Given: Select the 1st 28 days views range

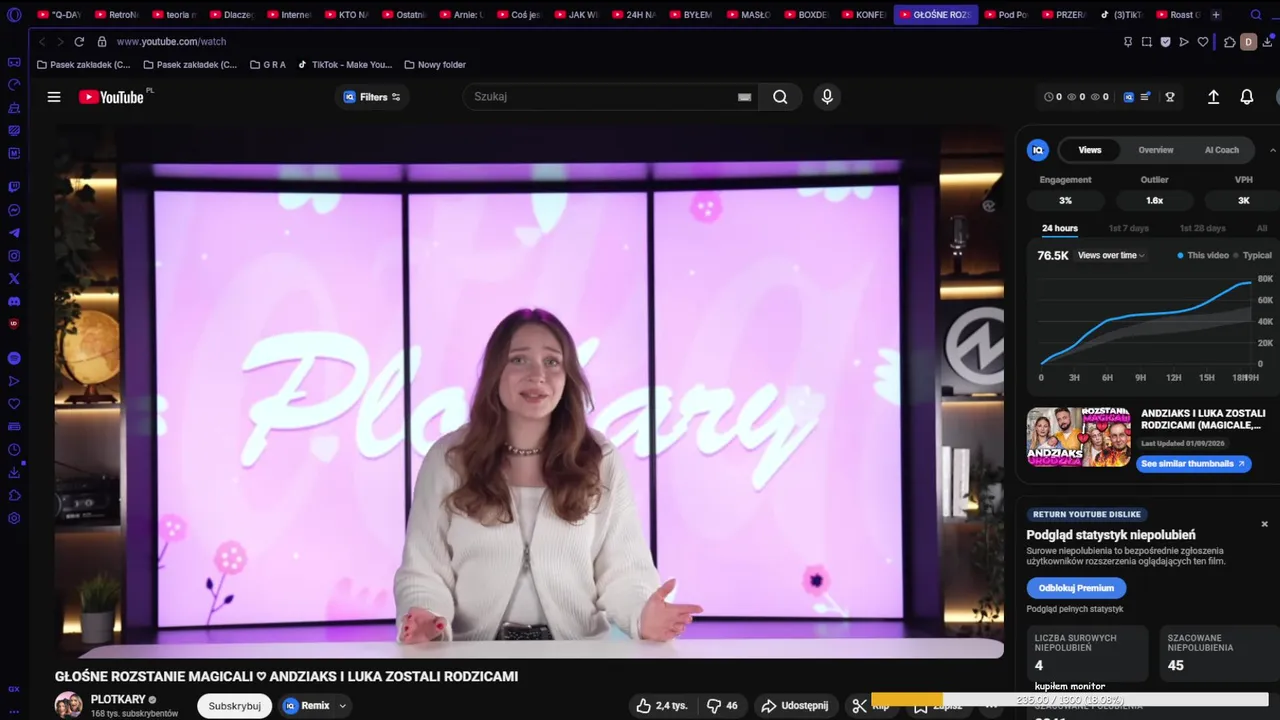Looking at the screenshot, I should [1203, 228].
